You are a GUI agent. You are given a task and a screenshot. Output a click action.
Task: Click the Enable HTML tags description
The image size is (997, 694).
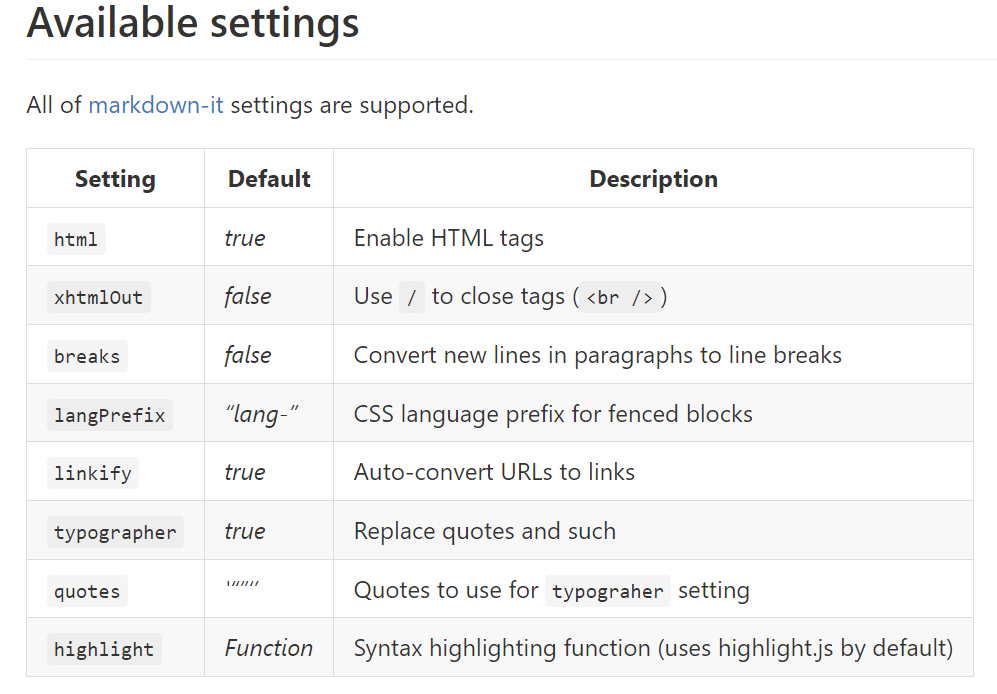[x=449, y=238]
